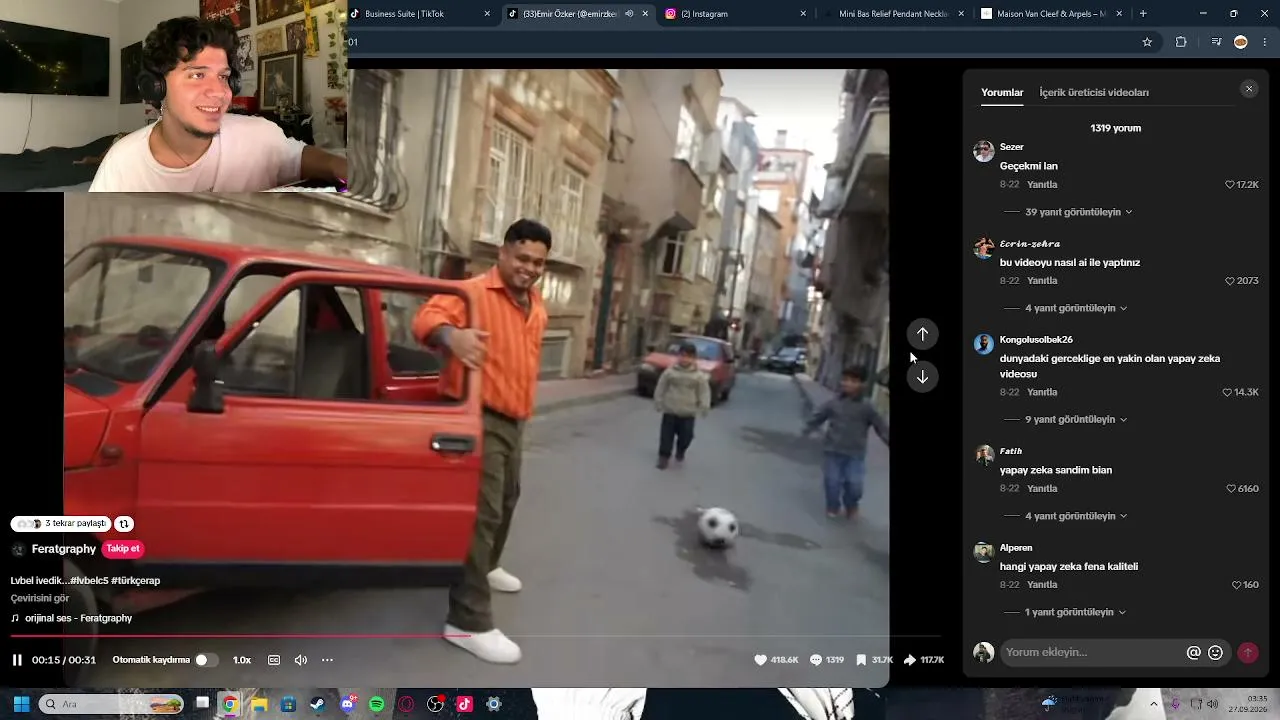
Task: Like Sezer's comment heart
Action: click(1230, 185)
